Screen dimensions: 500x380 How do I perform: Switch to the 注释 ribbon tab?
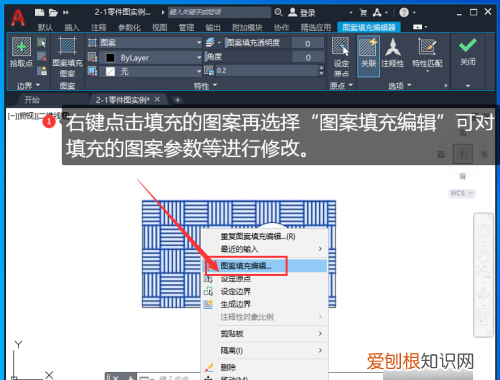tap(99, 27)
